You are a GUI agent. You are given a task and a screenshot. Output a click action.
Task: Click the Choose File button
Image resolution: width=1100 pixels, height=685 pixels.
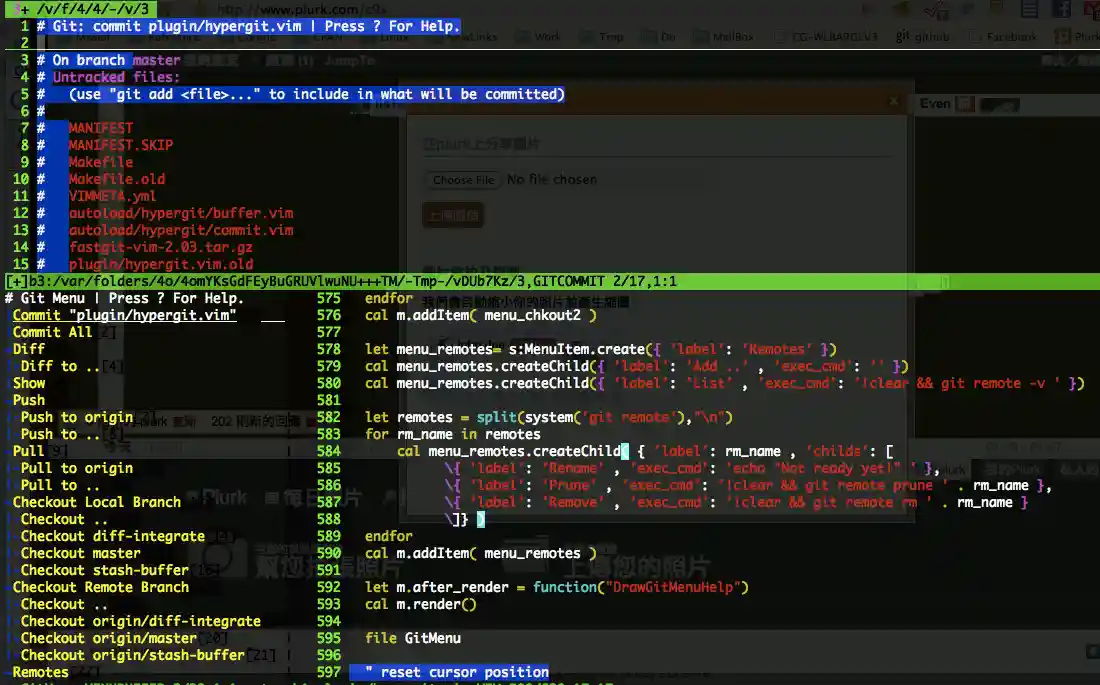point(462,180)
